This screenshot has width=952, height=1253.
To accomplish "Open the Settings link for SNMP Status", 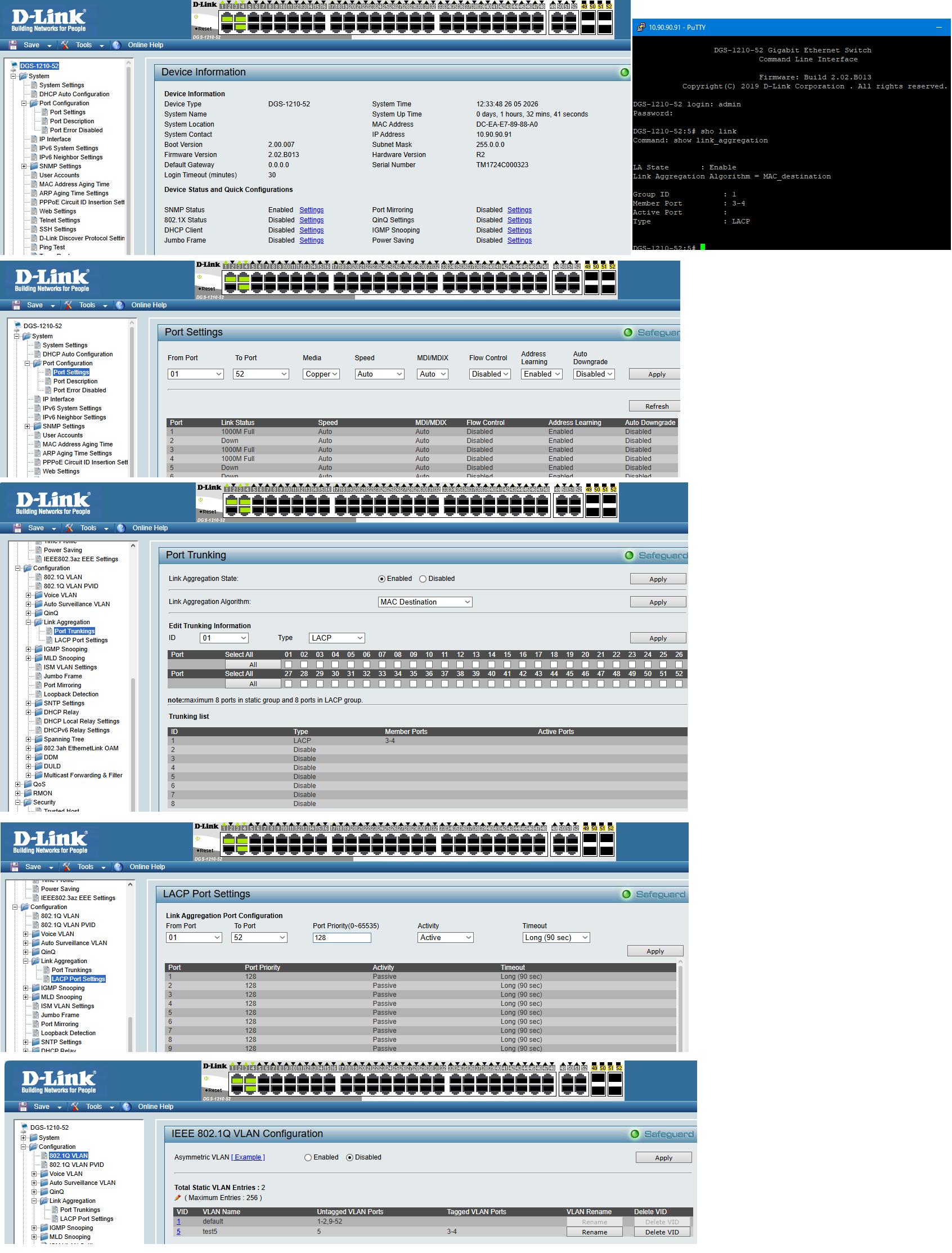I will (x=312, y=211).
